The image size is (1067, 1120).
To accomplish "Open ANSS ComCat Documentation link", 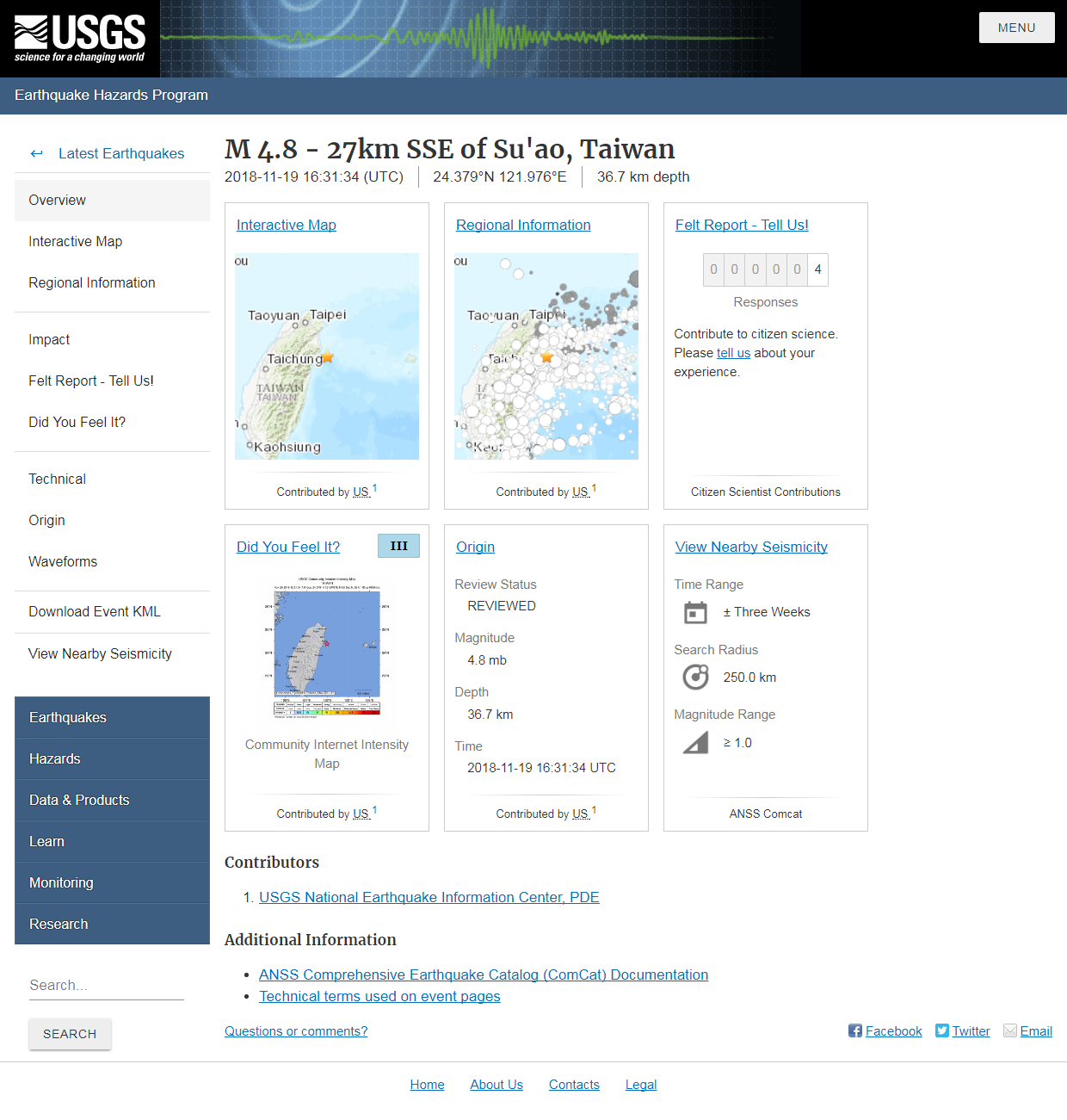I will (484, 975).
